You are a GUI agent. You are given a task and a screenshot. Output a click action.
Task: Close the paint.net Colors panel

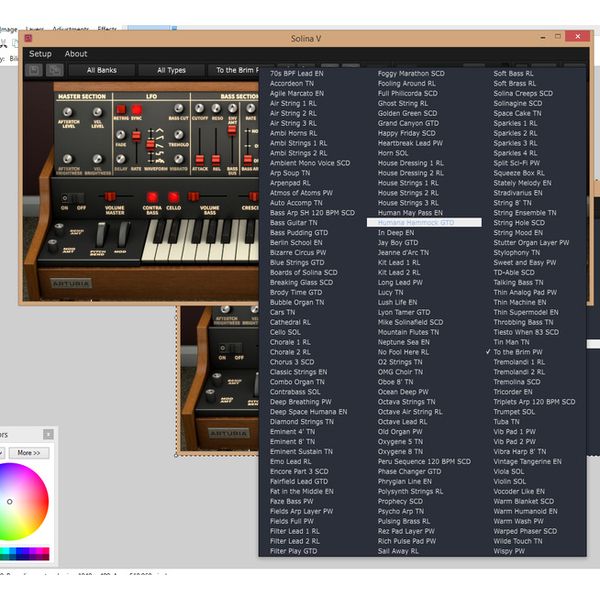point(48,434)
